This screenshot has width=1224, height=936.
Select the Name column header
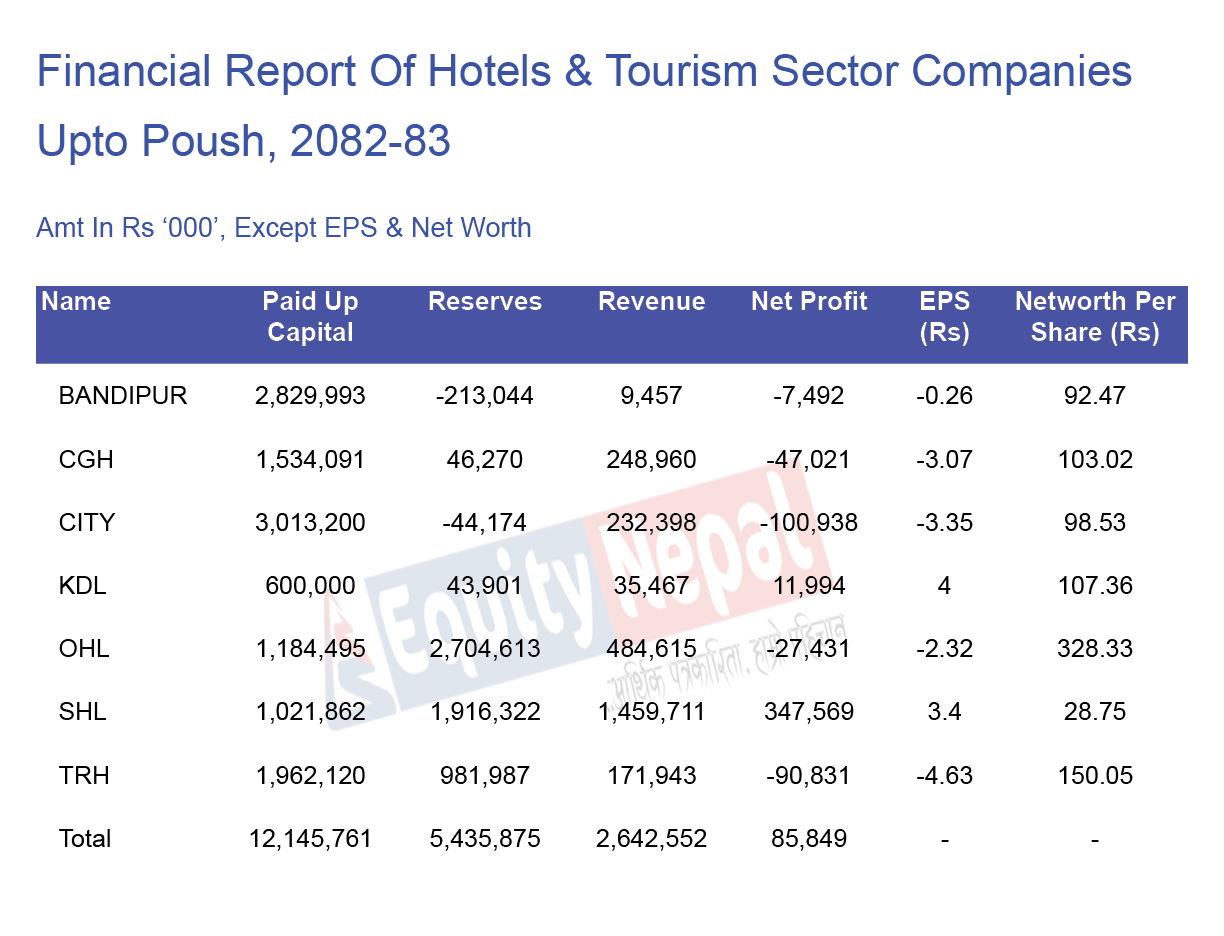coord(77,302)
